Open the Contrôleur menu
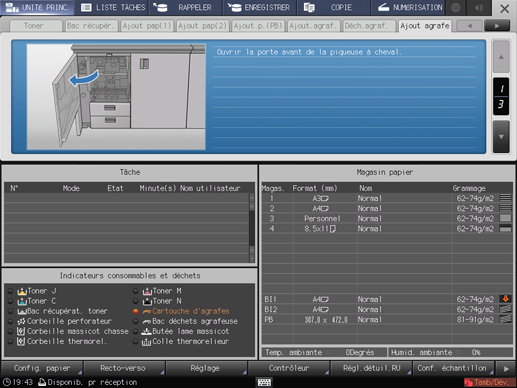Screen dimensions: 517x388 point(289,368)
